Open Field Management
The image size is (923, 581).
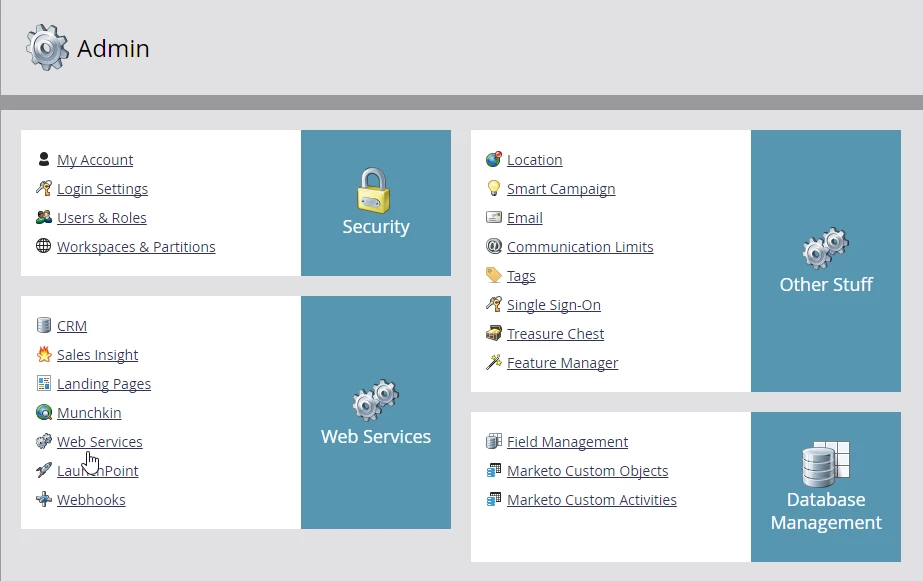tap(567, 441)
